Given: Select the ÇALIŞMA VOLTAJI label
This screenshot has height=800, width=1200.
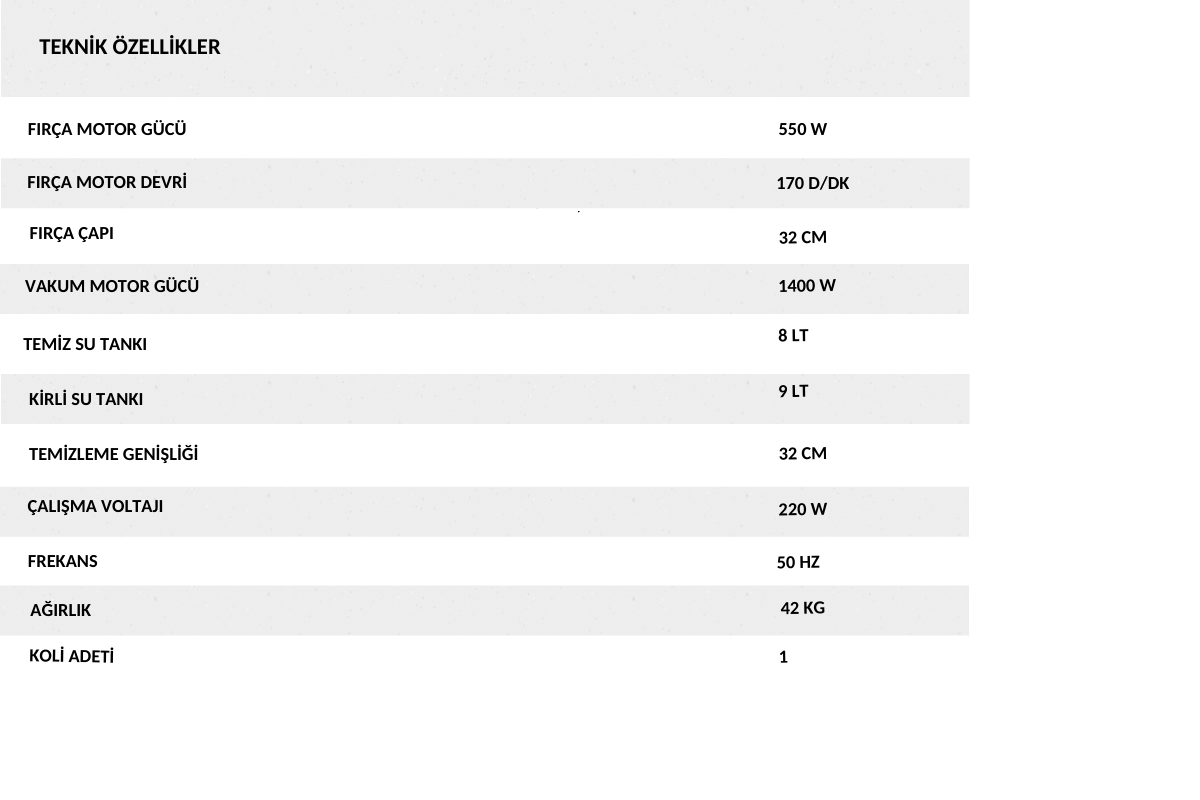Looking at the screenshot, I should 95,506.
